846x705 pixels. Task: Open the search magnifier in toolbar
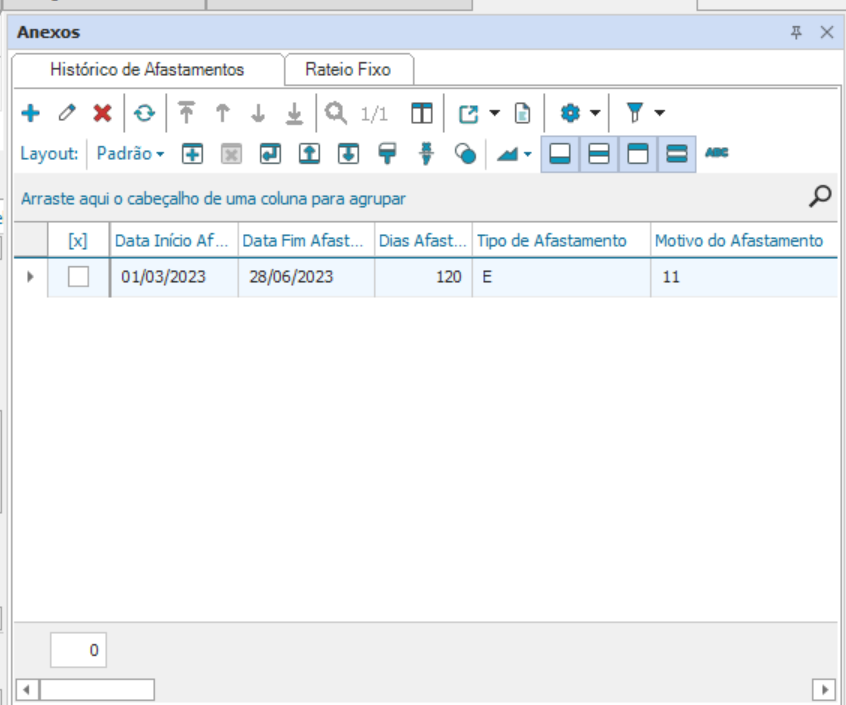[336, 113]
